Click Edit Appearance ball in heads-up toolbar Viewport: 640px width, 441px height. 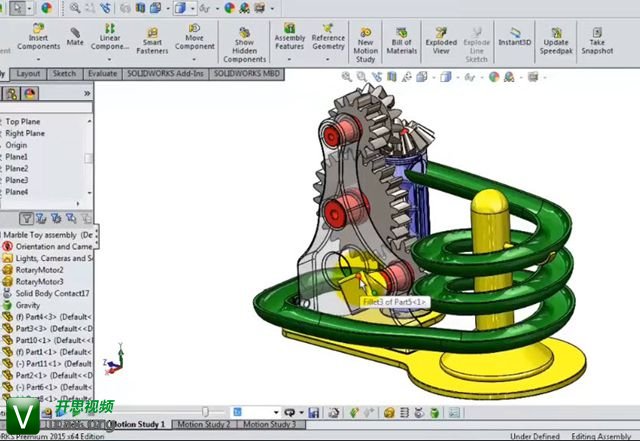pyautogui.click(x=494, y=77)
